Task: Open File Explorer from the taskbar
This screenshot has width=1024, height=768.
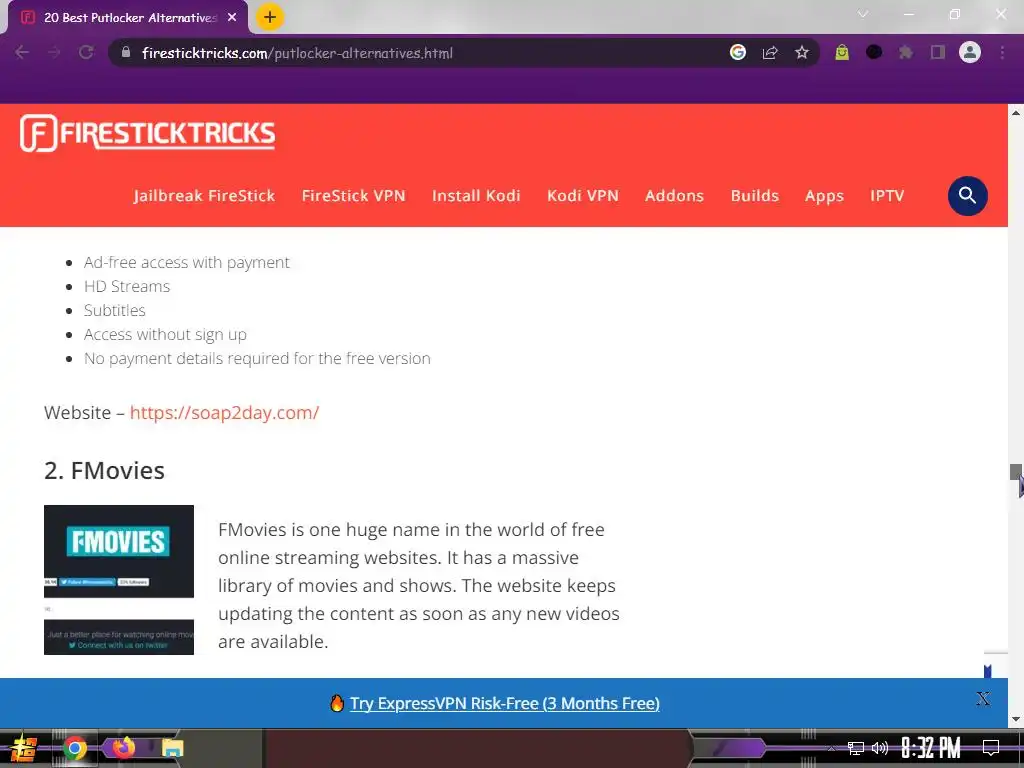Action: [172, 748]
